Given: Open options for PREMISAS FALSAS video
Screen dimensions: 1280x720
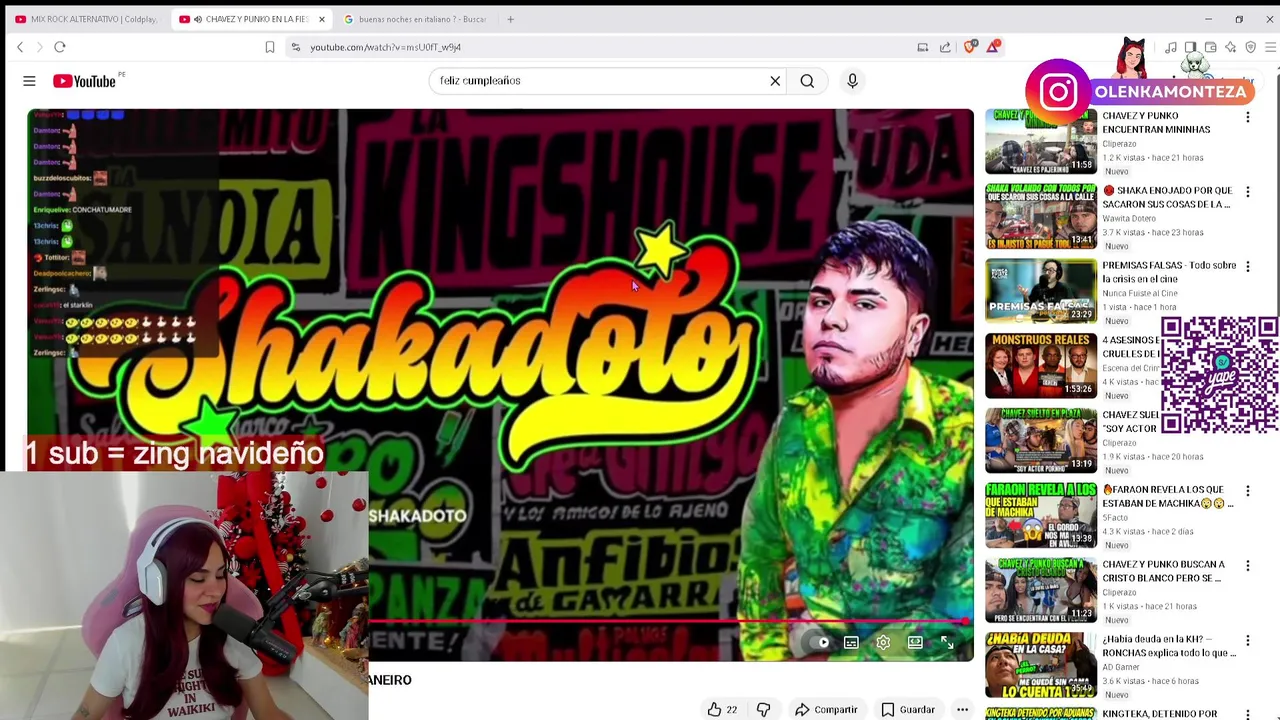Looking at the screenshot, I should [1247, 266].
